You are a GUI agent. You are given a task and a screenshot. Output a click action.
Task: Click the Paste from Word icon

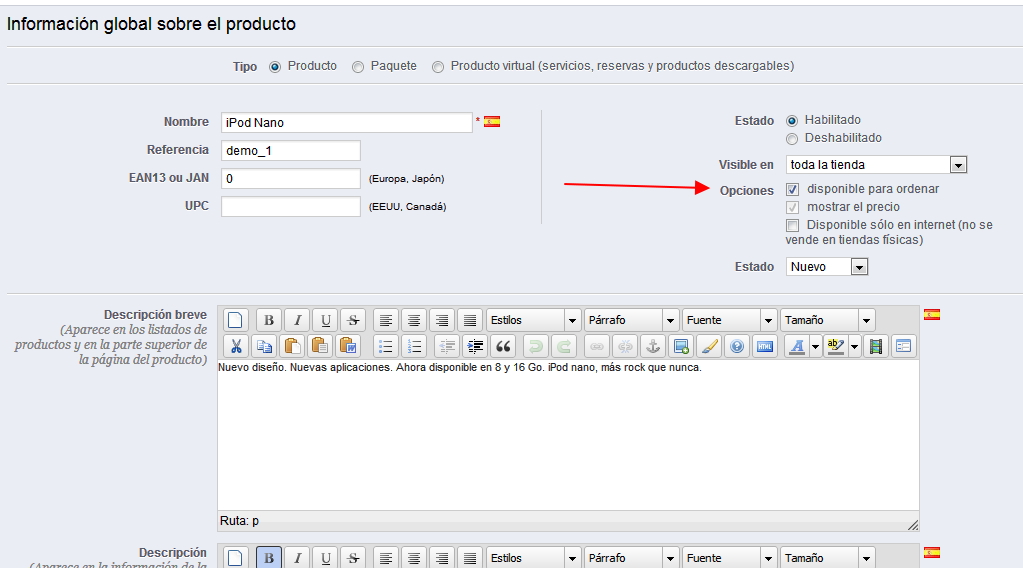[x=348, y=346]
